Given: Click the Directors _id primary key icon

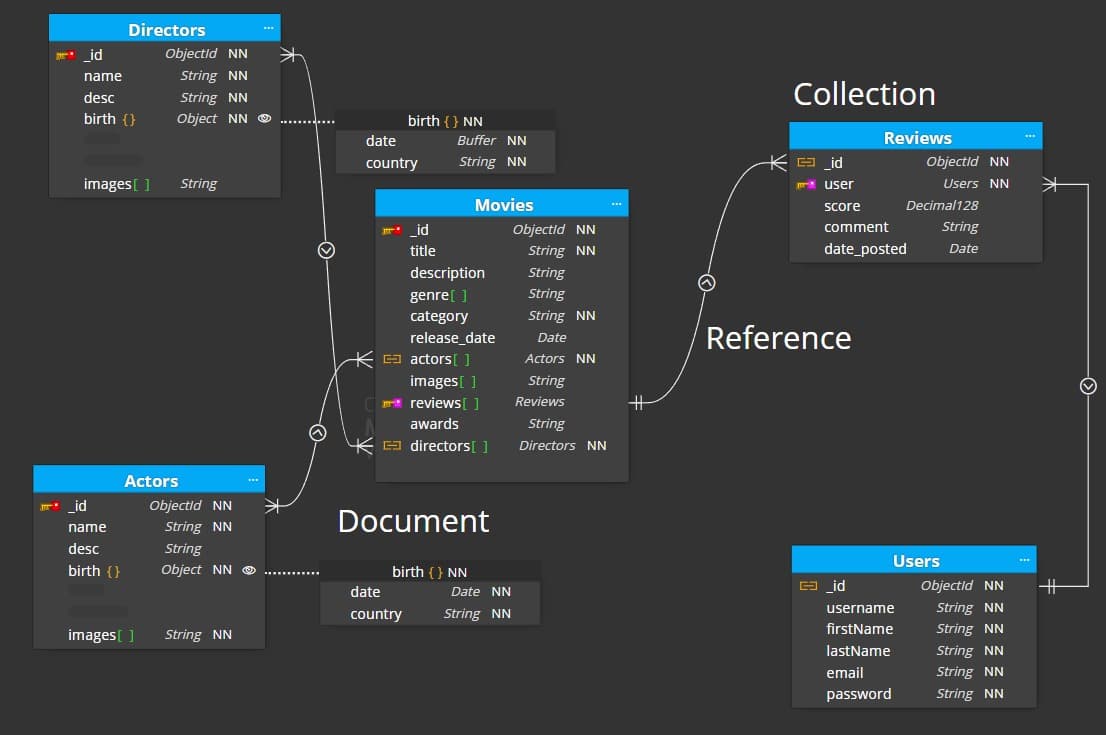Looking at the screenshot, I should [x=66, y=54].
